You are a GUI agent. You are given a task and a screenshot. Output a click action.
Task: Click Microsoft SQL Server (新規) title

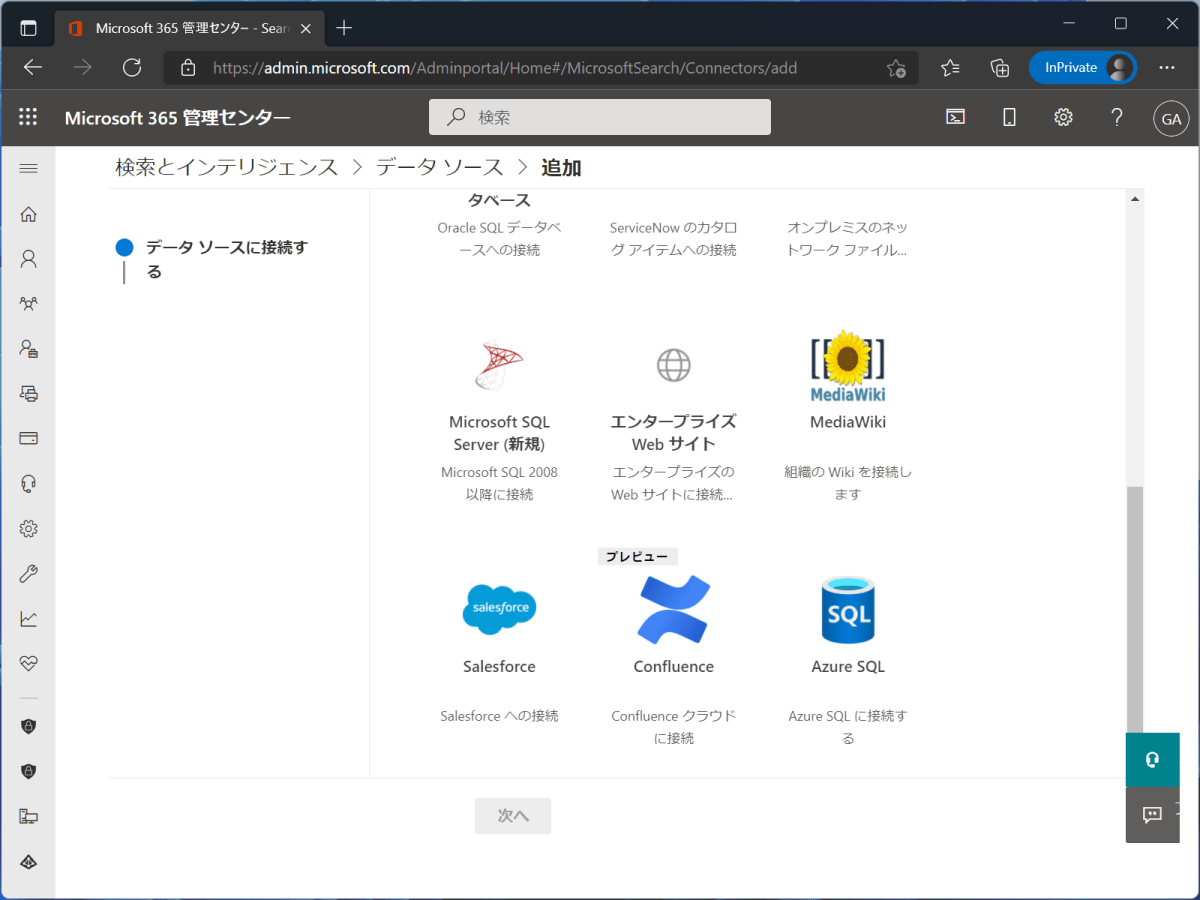[x=499, y=433]
